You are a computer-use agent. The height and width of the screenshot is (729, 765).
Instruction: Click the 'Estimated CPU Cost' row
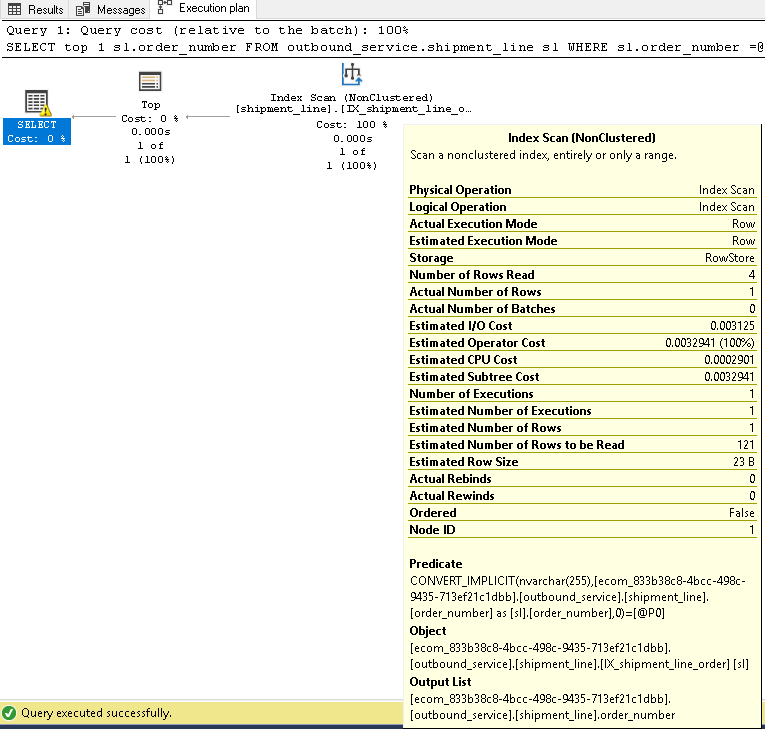point(582,360)
